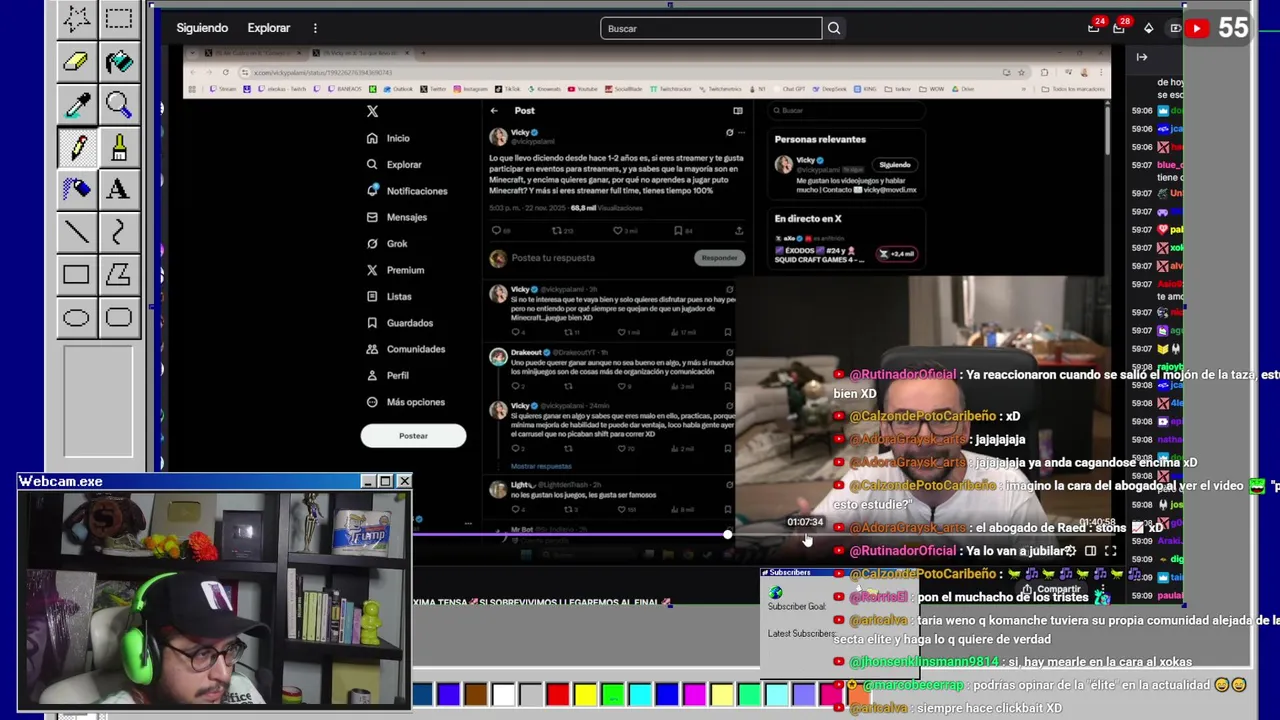
Task: Click the Webcam.exe window title
Action: (x=60, y=481)
